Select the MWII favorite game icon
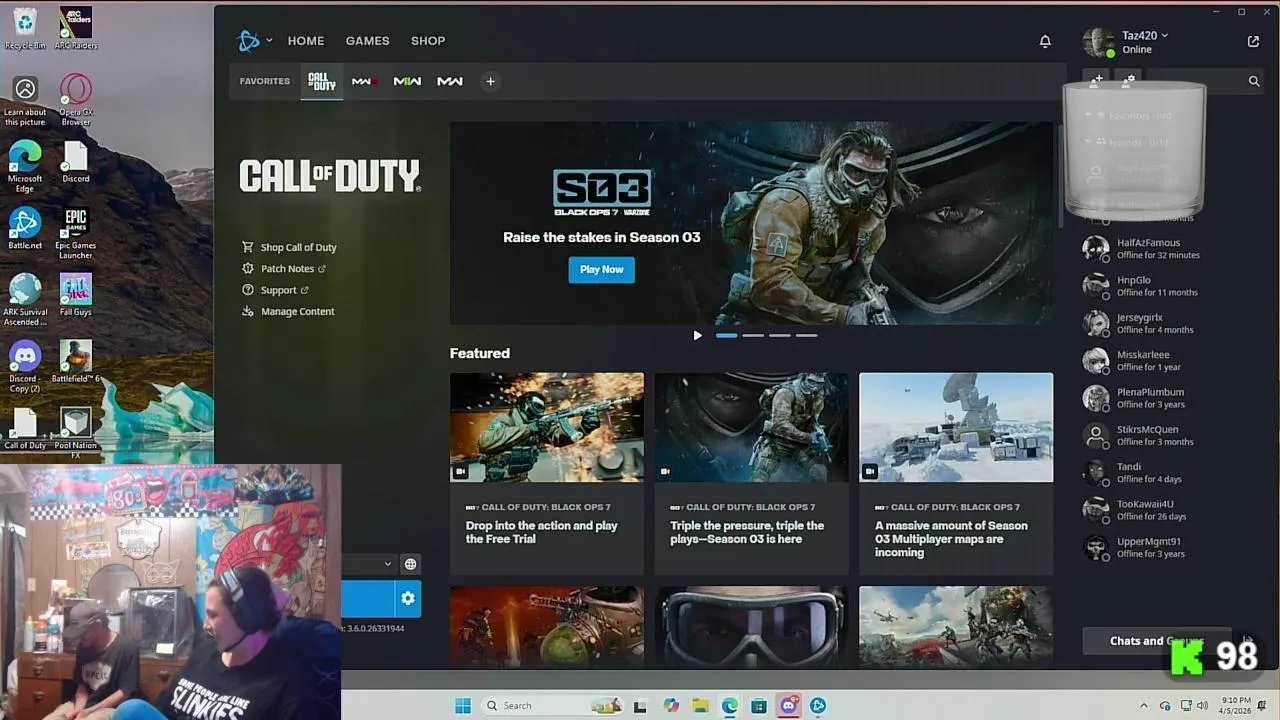This screenshot has width=1280, height=720. coord(407,81)
